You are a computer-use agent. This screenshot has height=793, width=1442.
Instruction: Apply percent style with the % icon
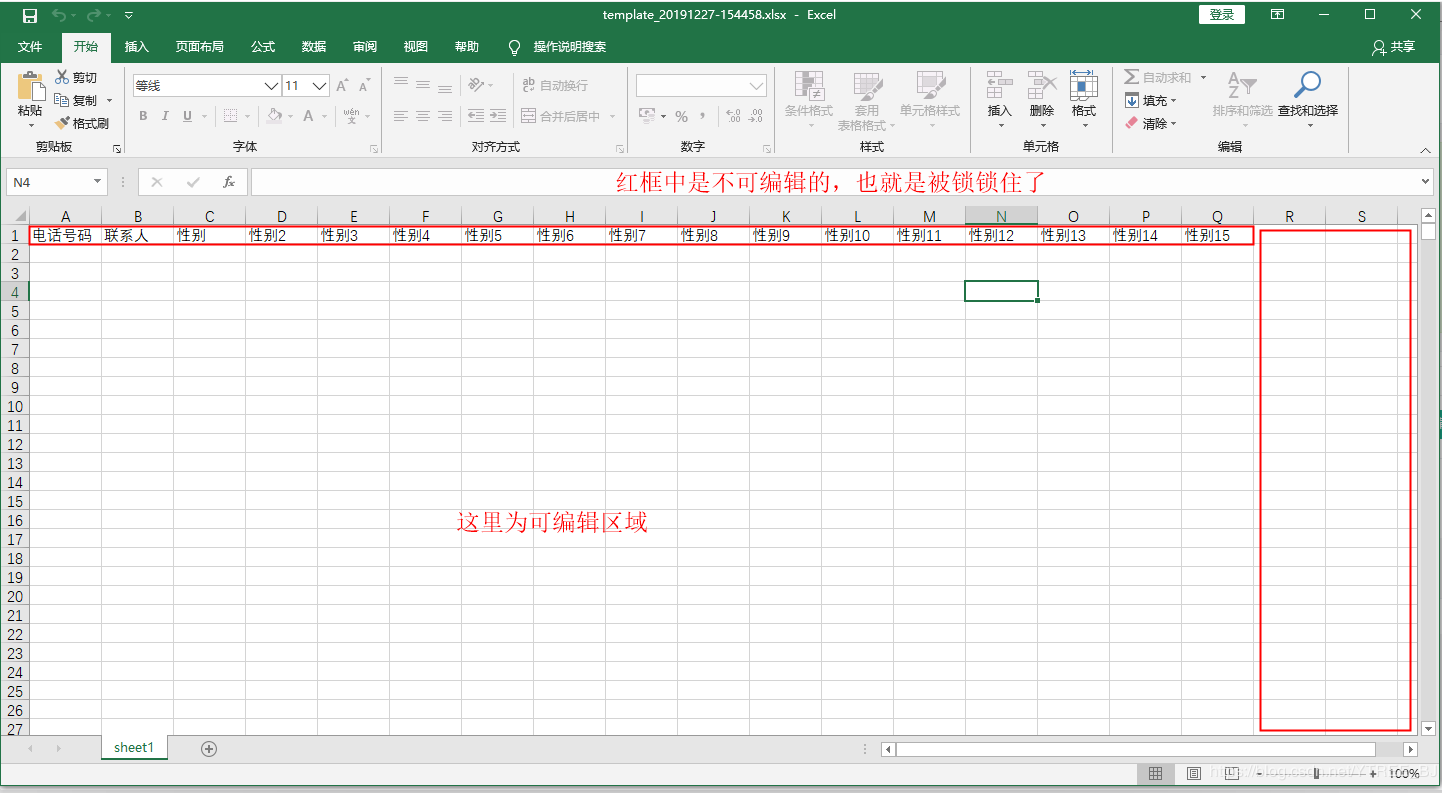tap(681, 116)
